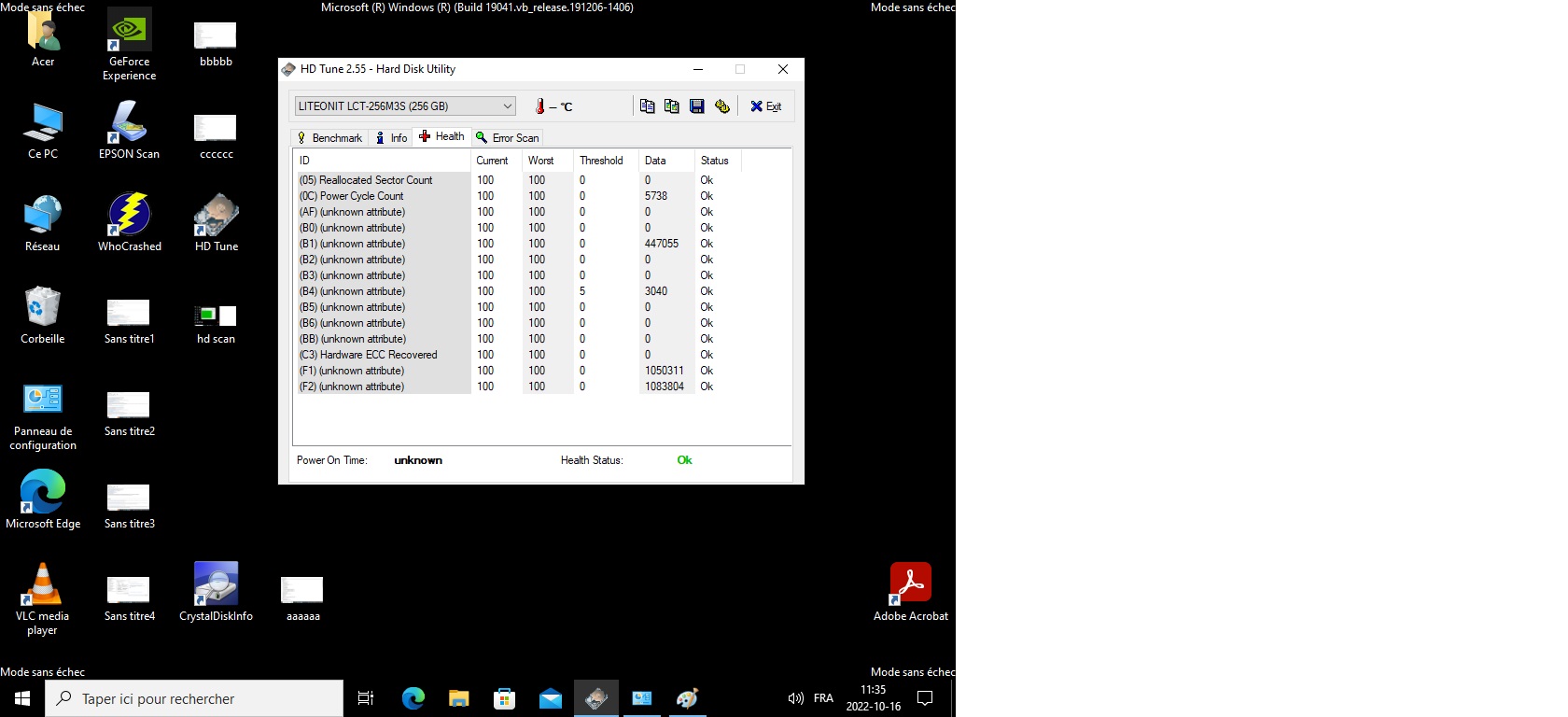Select the aaaaaa desktop file

pyautogui.click(x=302, y=598)
